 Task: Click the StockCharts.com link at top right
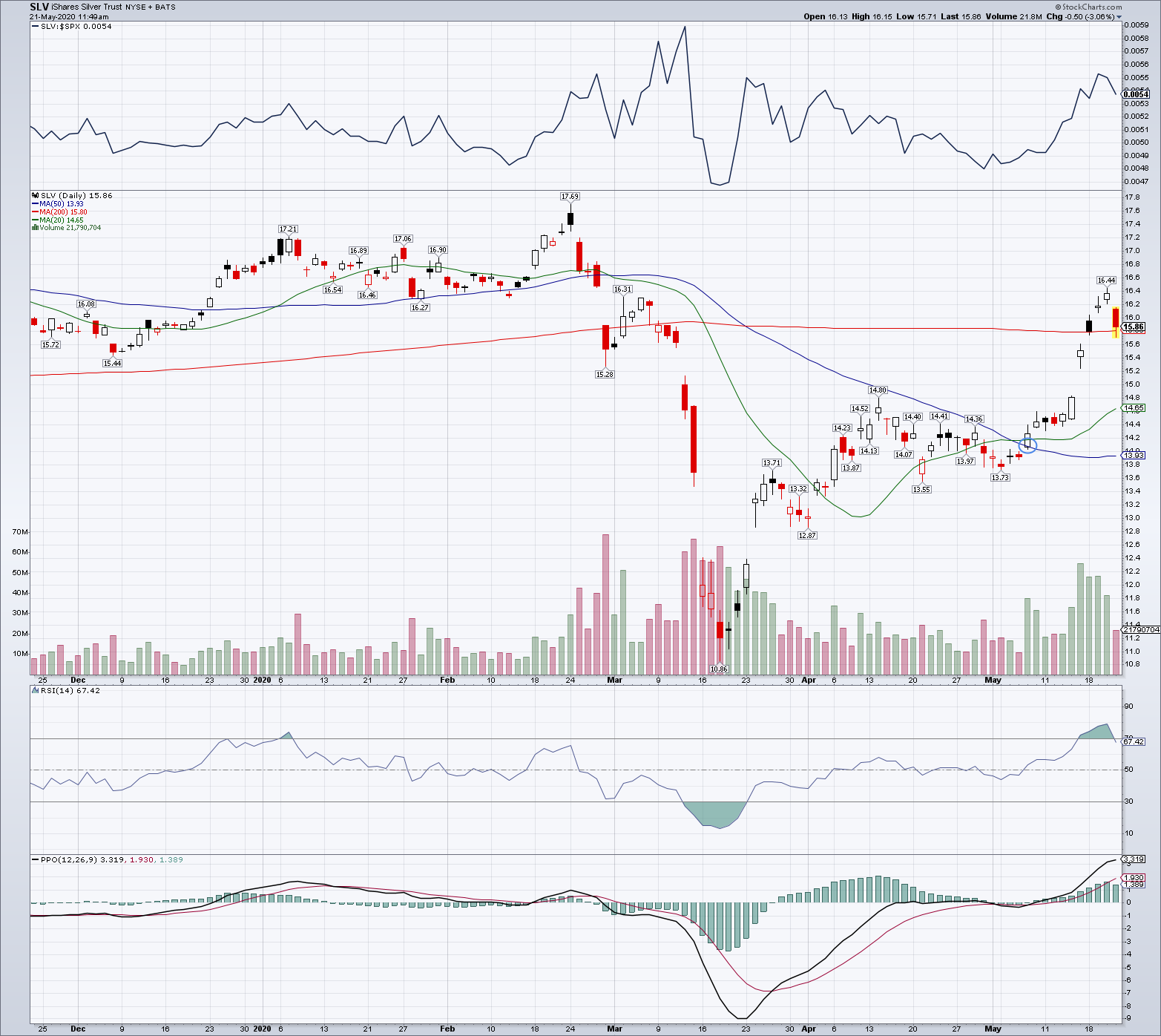[x=1093, y=7]
